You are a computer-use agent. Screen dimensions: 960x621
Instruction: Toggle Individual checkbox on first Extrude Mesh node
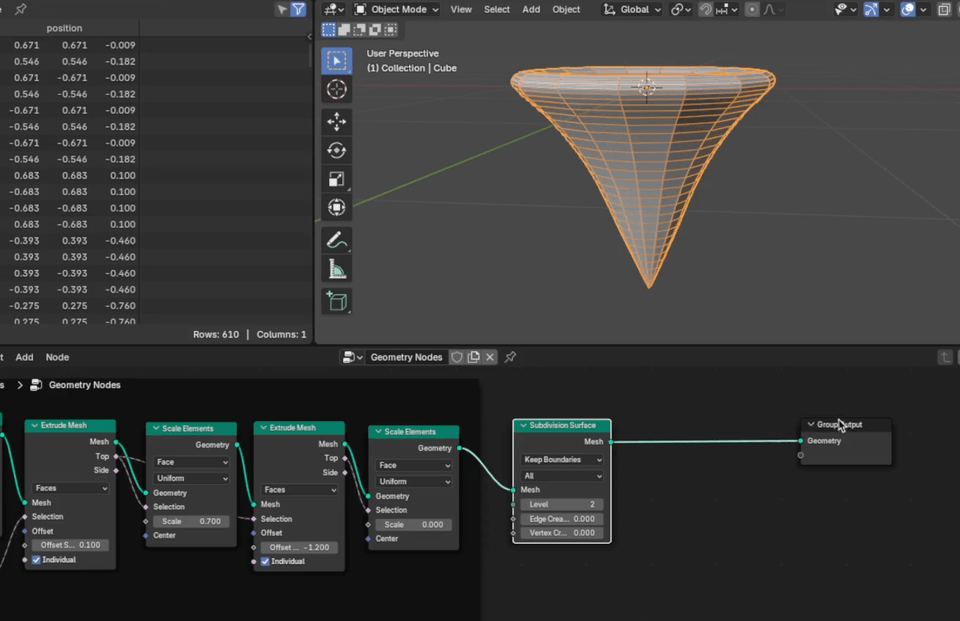(36, 560)
